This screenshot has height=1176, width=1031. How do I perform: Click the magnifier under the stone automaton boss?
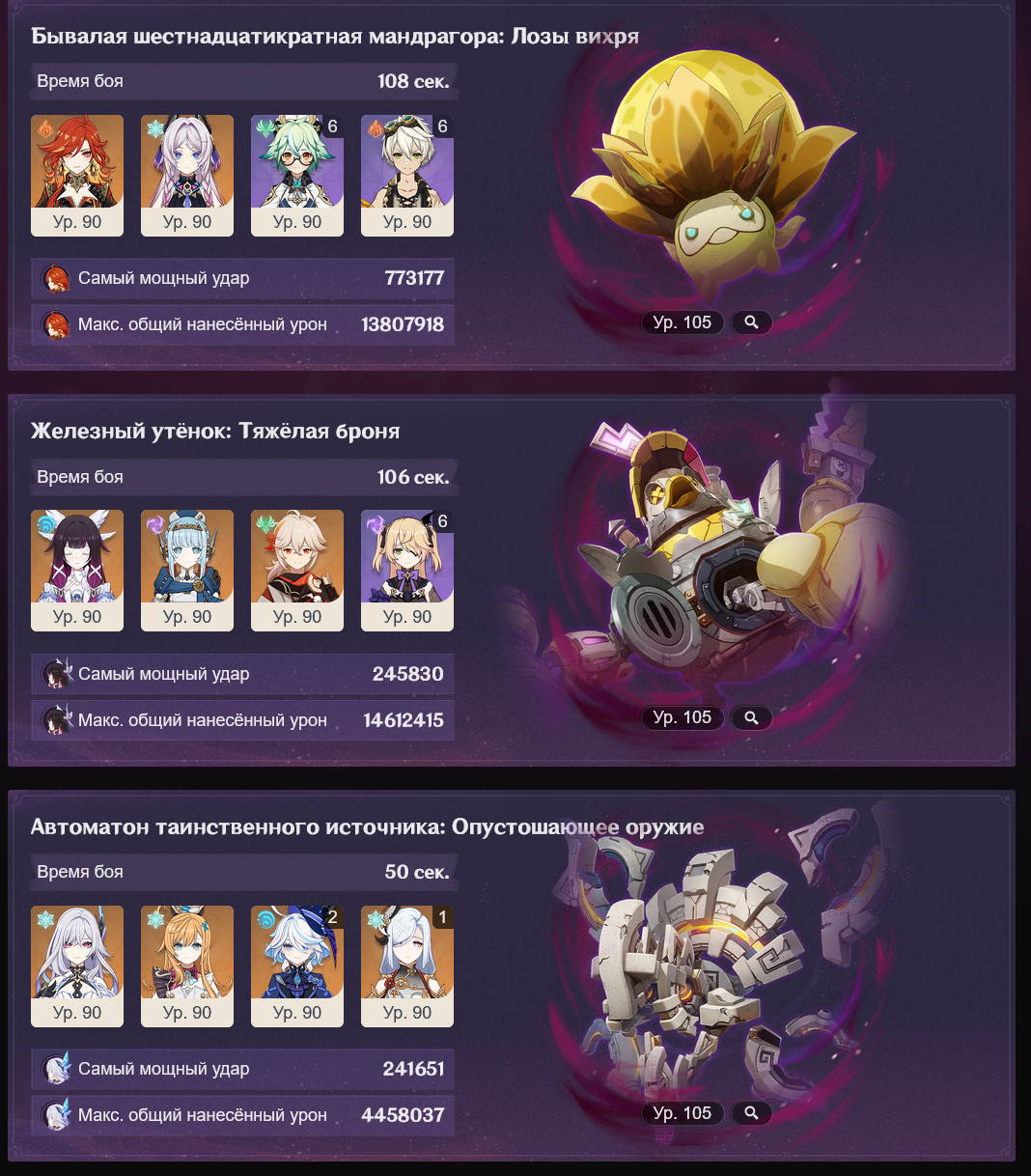pyautogui.click(x=751, y=1113)
